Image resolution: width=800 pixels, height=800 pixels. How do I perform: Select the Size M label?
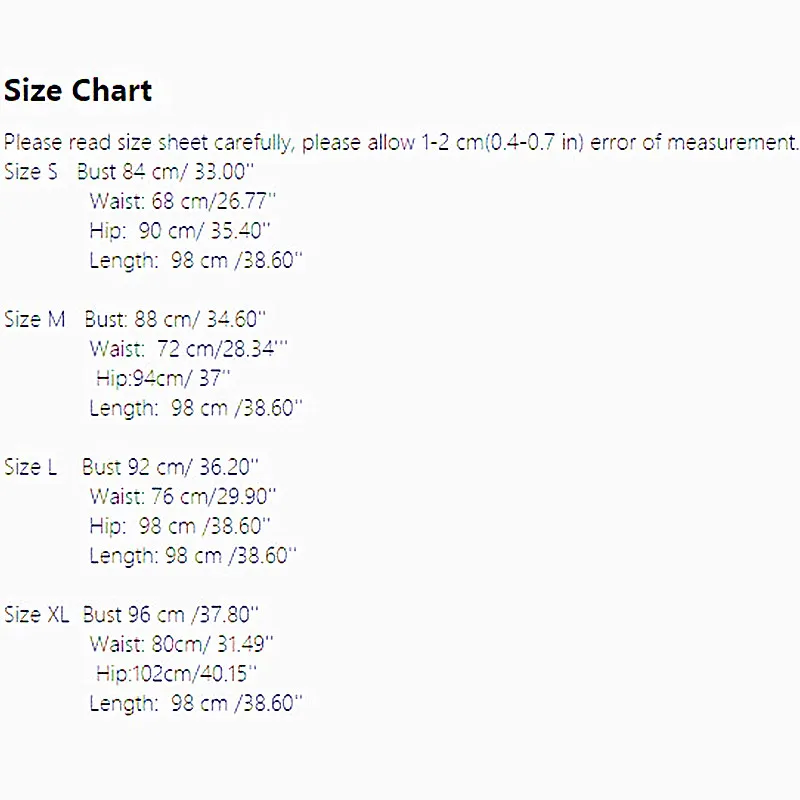(34, 319)
